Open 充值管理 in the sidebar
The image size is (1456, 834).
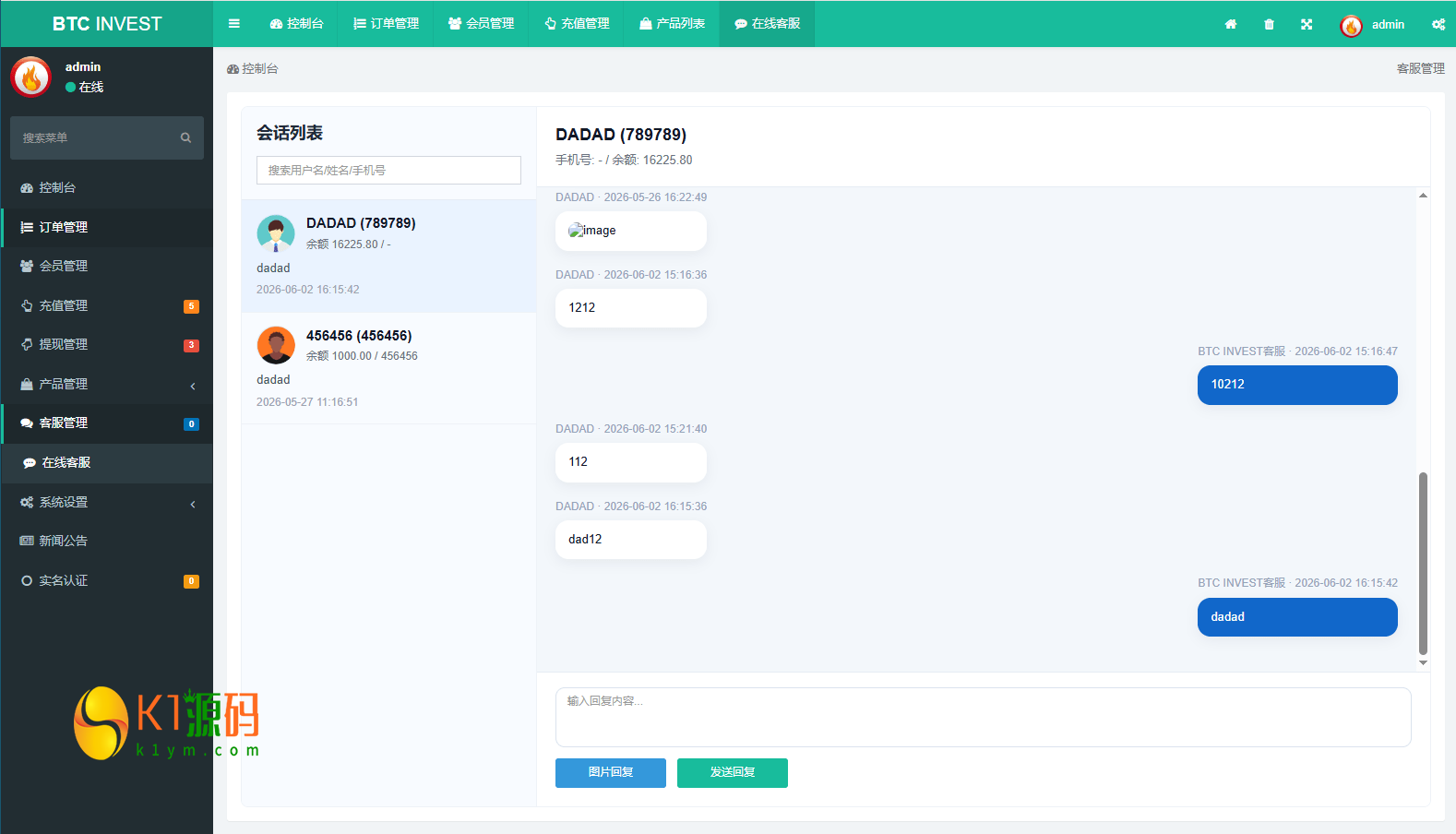coord(107,305)
